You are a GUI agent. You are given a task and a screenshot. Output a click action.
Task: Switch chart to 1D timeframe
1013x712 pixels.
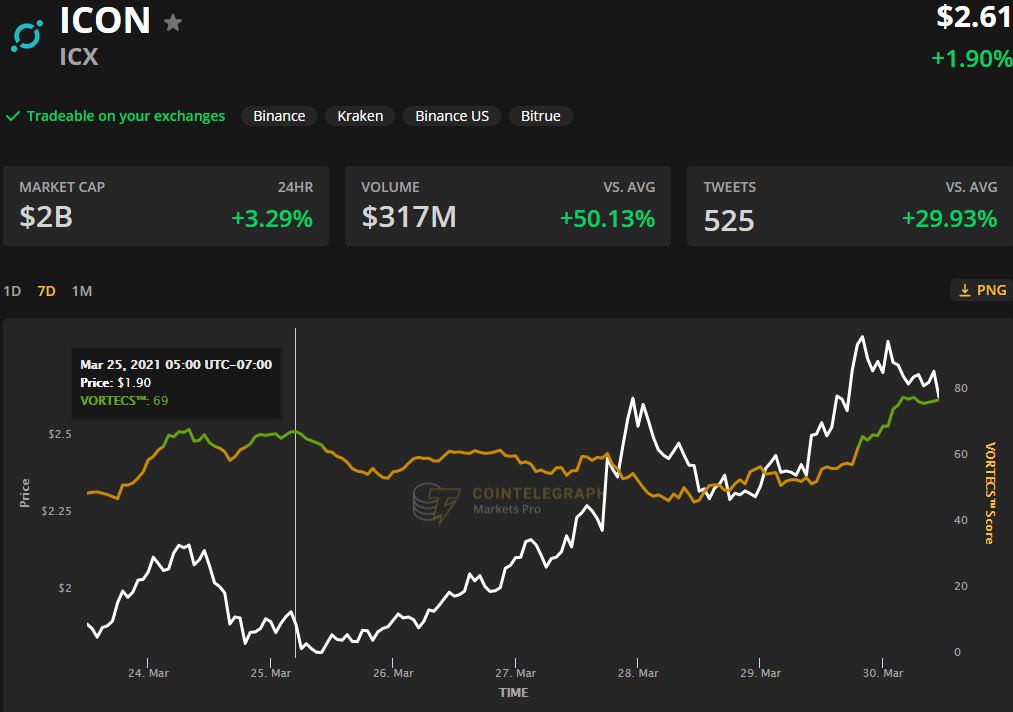click(x=12, y=291)
